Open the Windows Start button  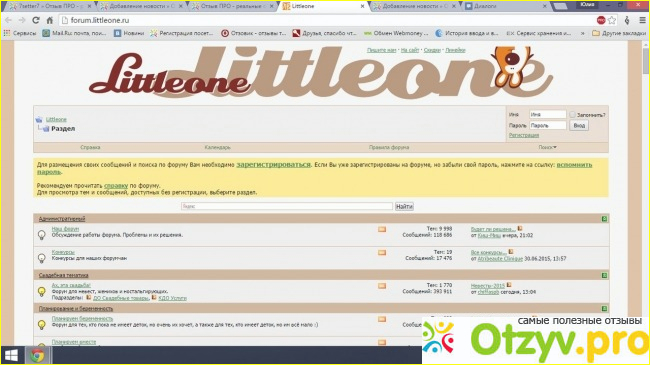tap(12, 355)
